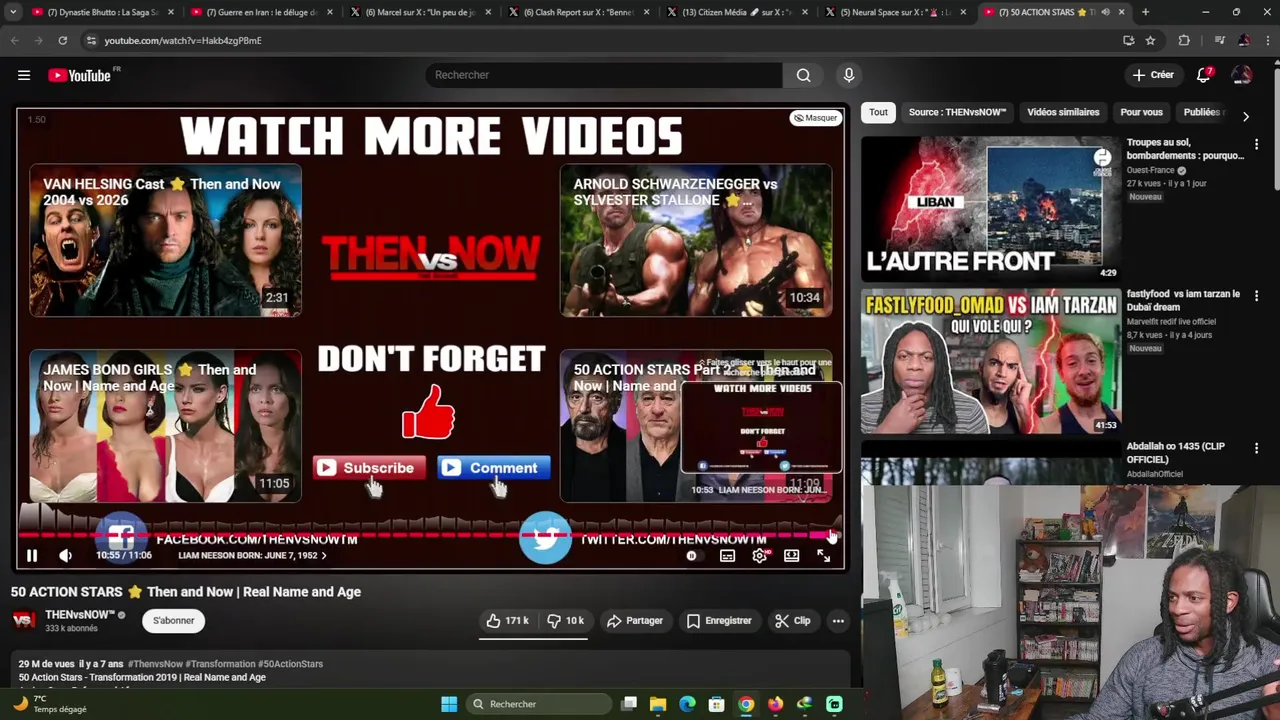Pause the video
The image size is (1280, 720).
[32, 556]
